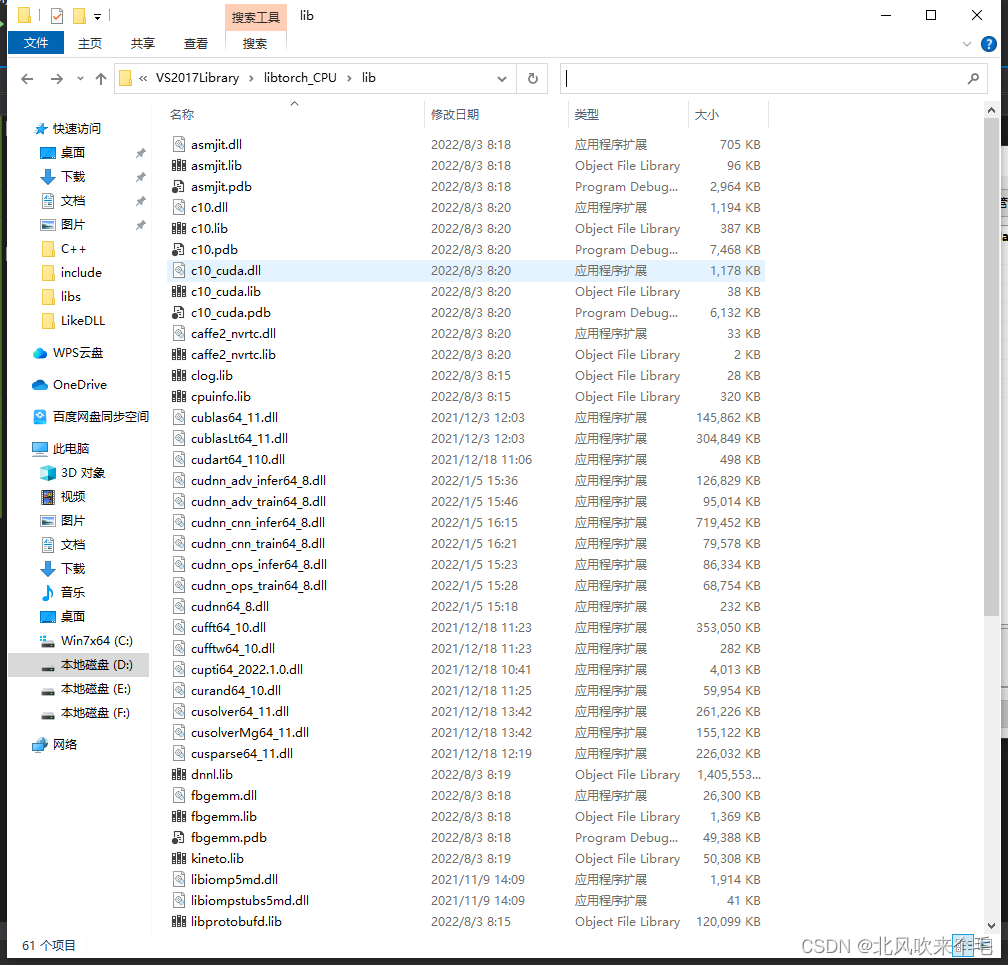Collapse the ribbon with chevron
This screenshot has height=965, width=1008.
967,44
